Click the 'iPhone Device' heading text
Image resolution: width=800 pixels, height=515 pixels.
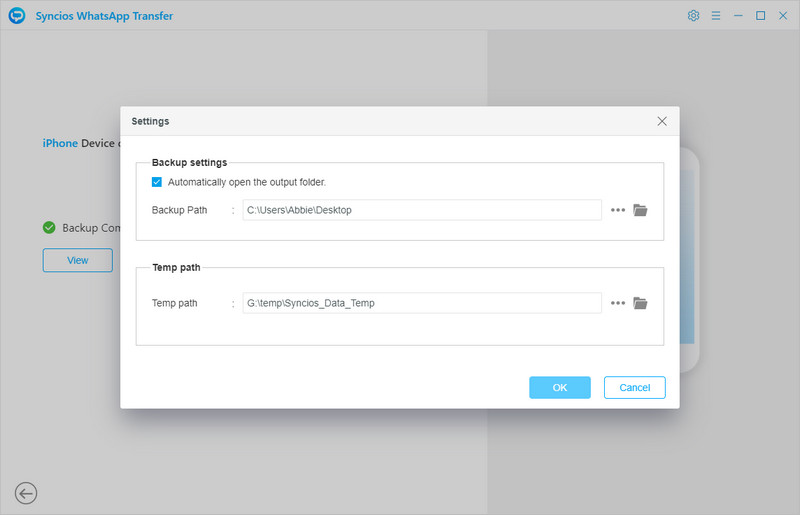[79, 143]
